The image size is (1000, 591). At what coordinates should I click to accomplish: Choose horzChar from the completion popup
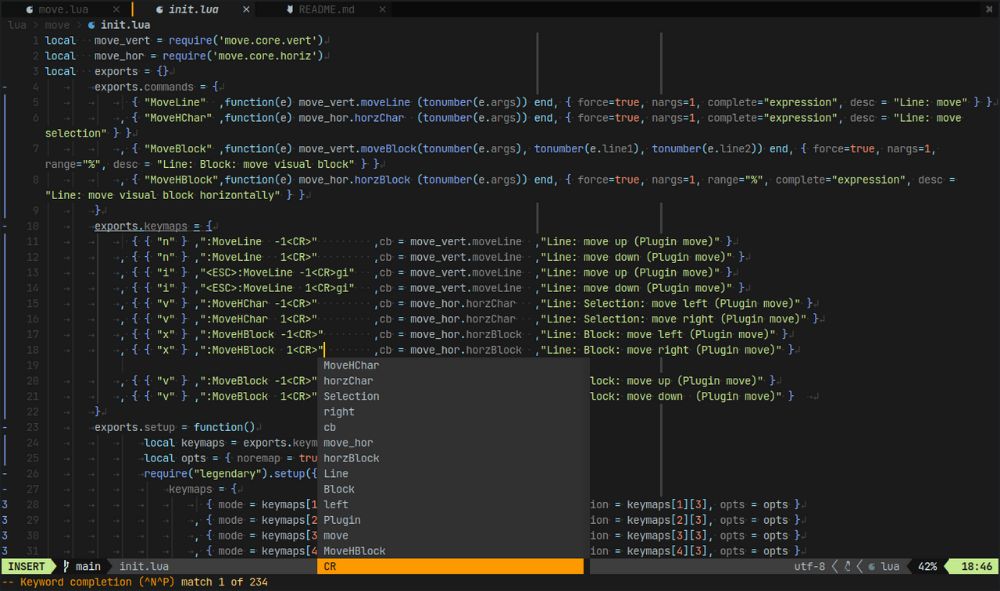point(453,381)
